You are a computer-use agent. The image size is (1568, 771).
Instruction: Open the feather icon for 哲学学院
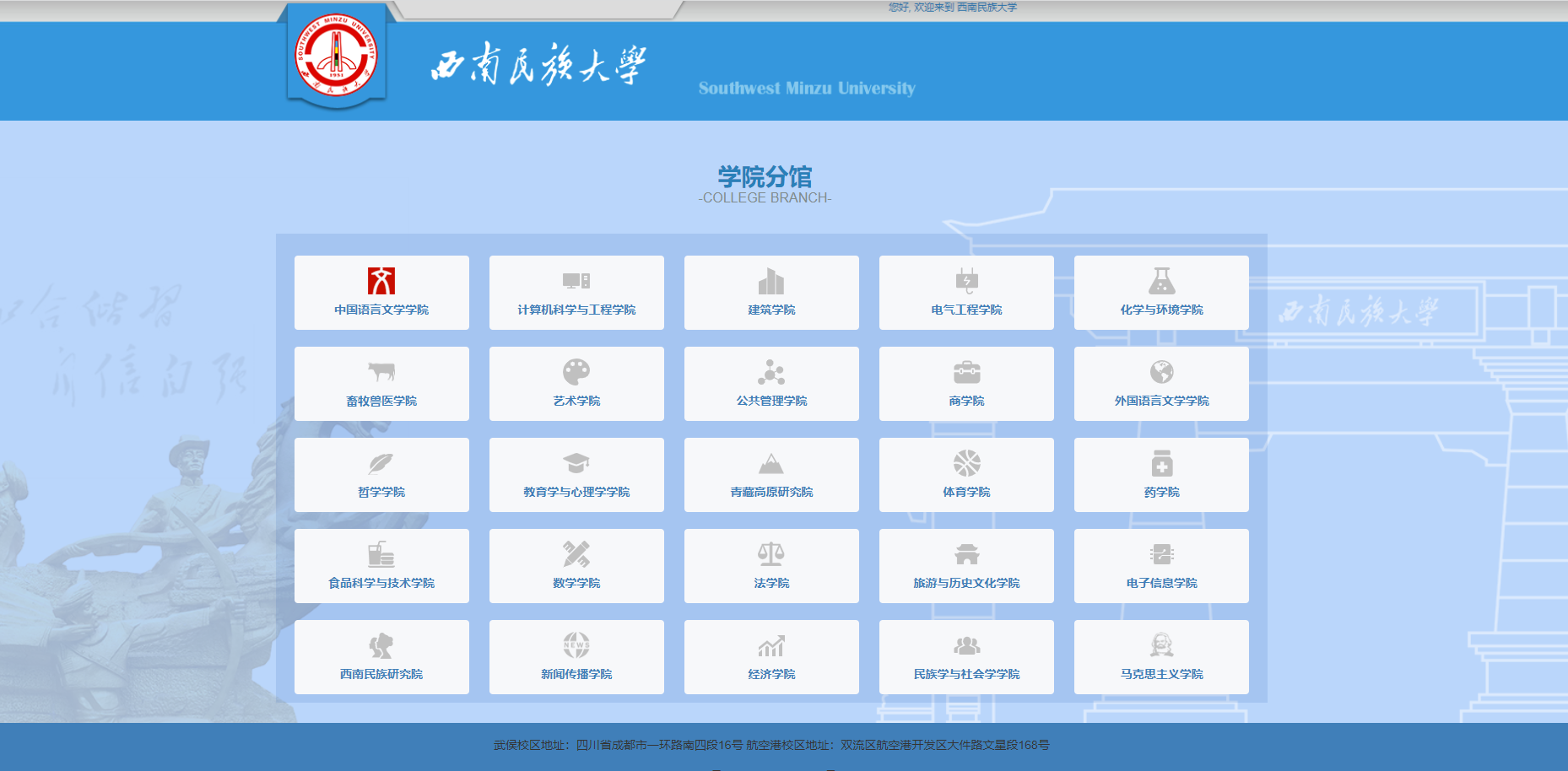point(381,463)
